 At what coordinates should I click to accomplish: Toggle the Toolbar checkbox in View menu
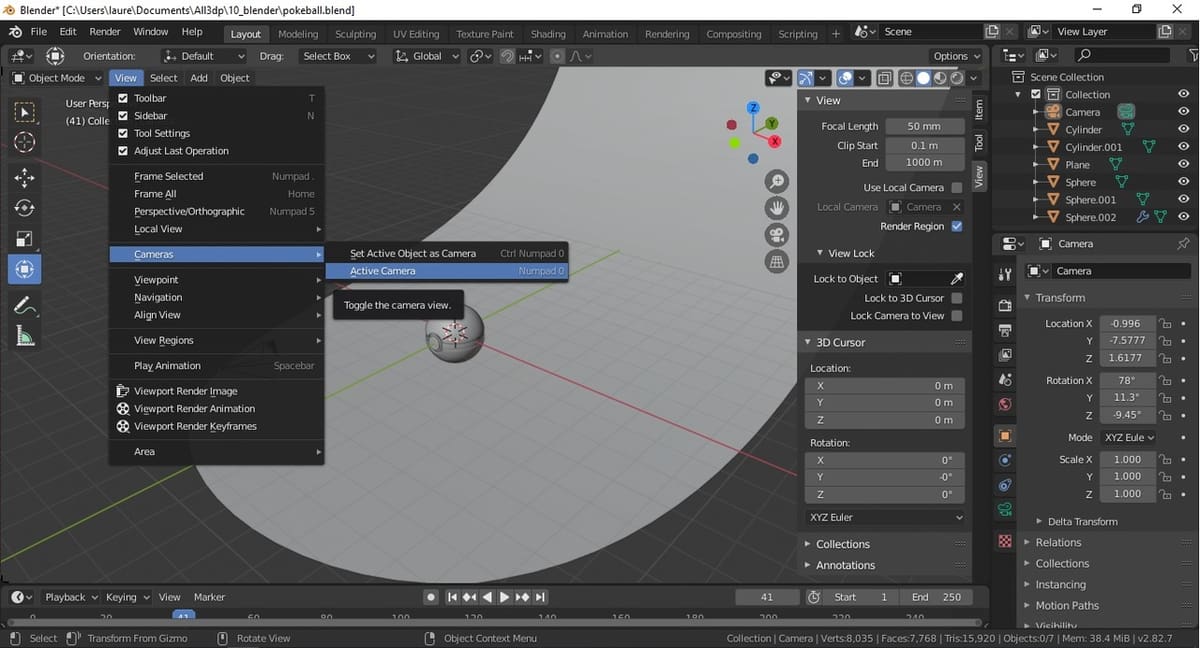123,98
